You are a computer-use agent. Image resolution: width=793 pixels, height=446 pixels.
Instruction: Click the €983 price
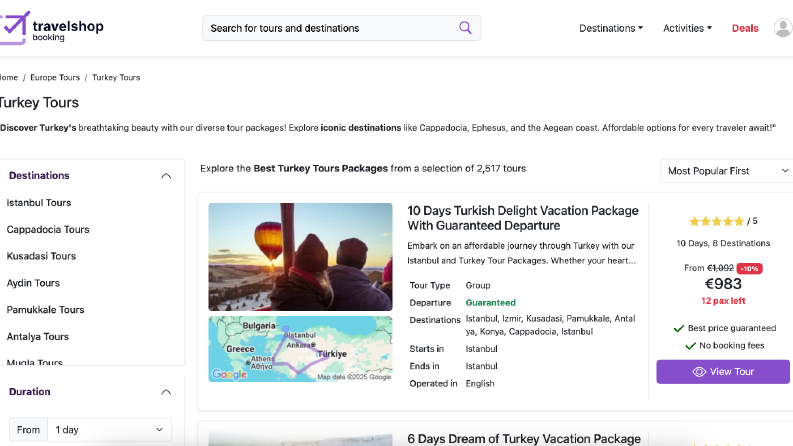(723, 284)
